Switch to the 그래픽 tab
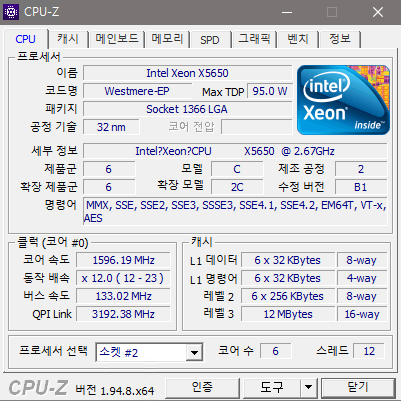This screenshot has width=401, height=401. tap(254, 39)
